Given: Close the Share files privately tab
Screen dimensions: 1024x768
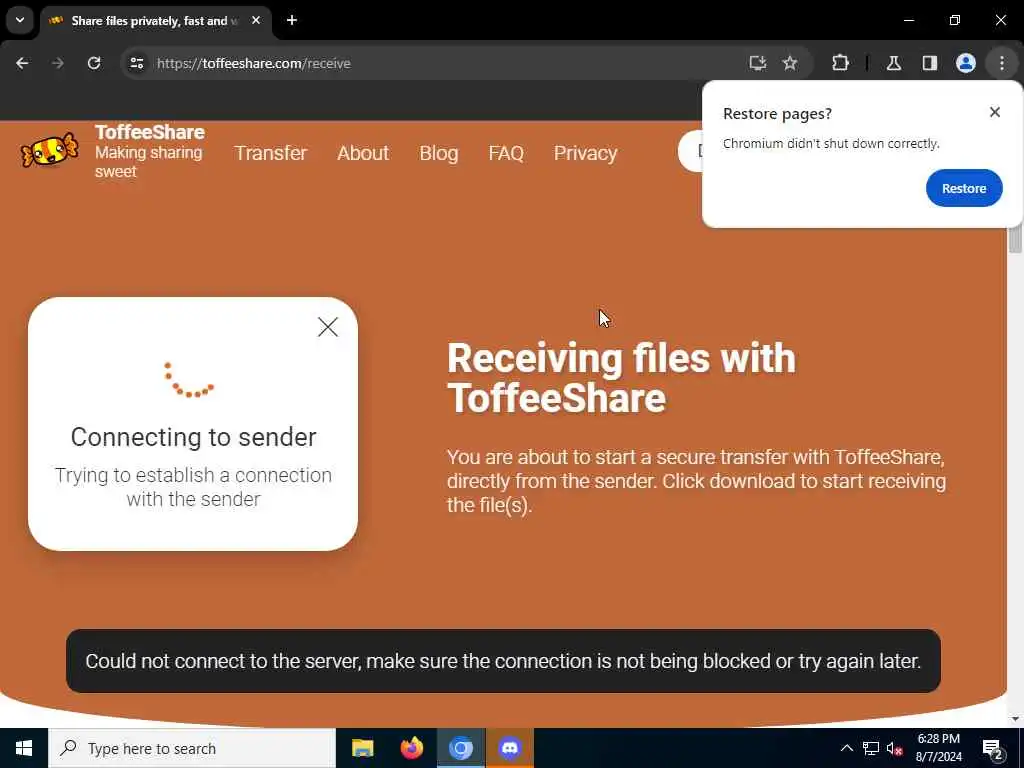Looking at the screenshot, I should (256, 20).
